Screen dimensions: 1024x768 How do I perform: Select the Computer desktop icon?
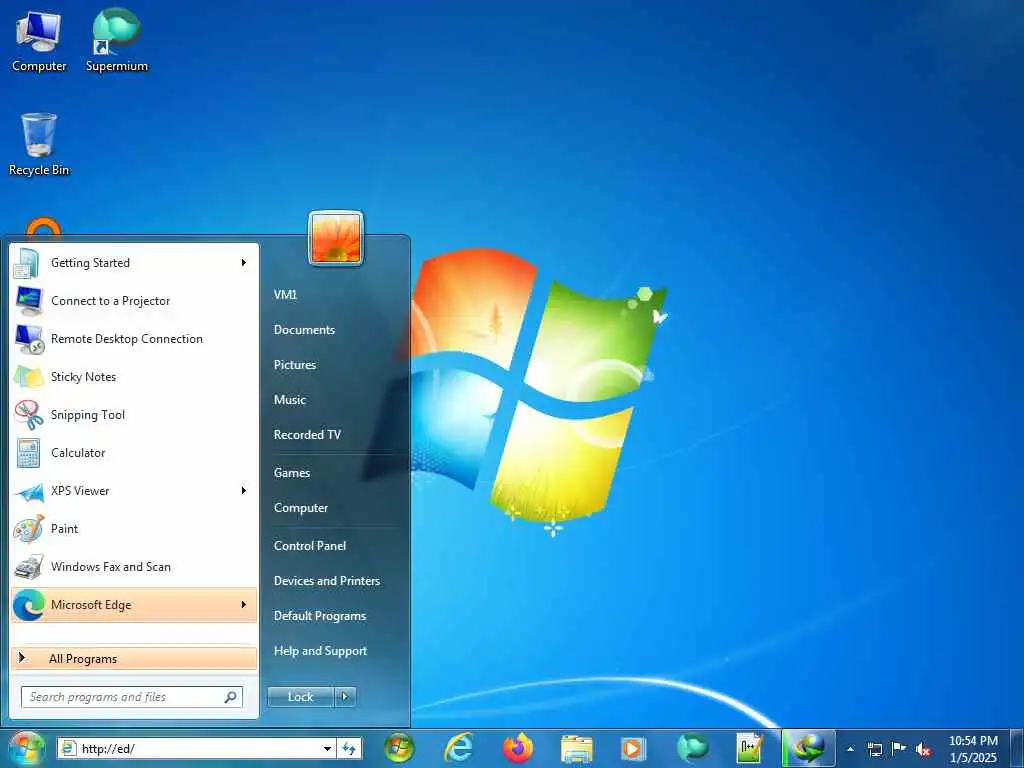(39, 42)
